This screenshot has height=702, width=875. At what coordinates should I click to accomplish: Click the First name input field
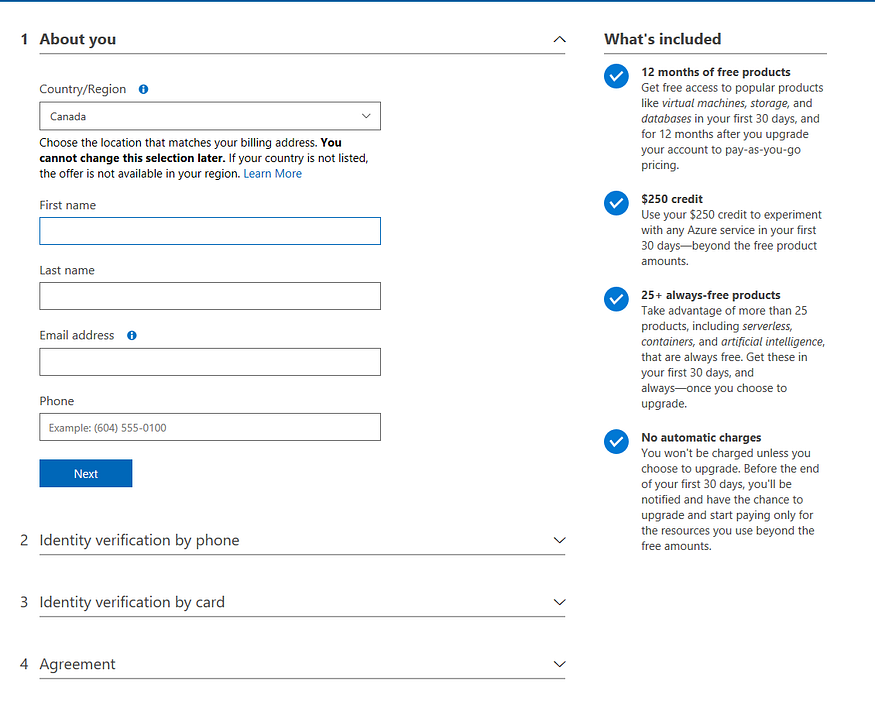210,231
